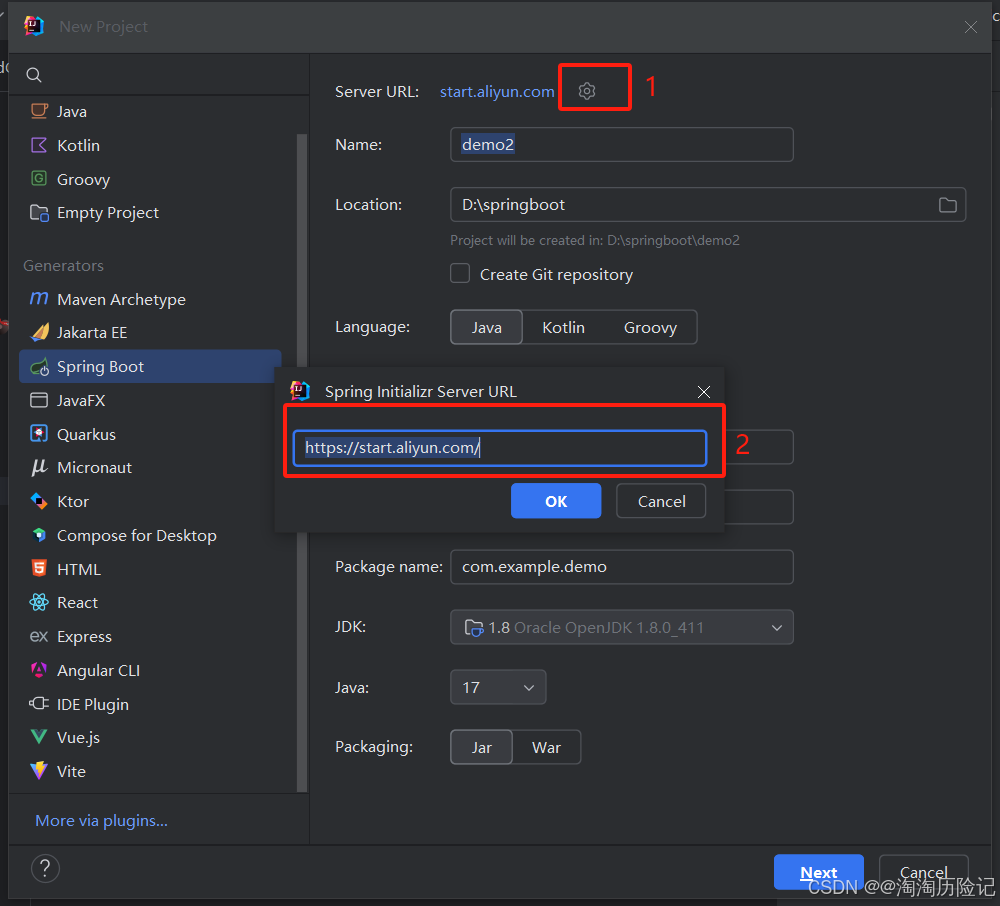This screenshot has width=1000, height=906.
Task: Click the IntelliJ logo in New Project title
Action: click(x=34, y=26)
